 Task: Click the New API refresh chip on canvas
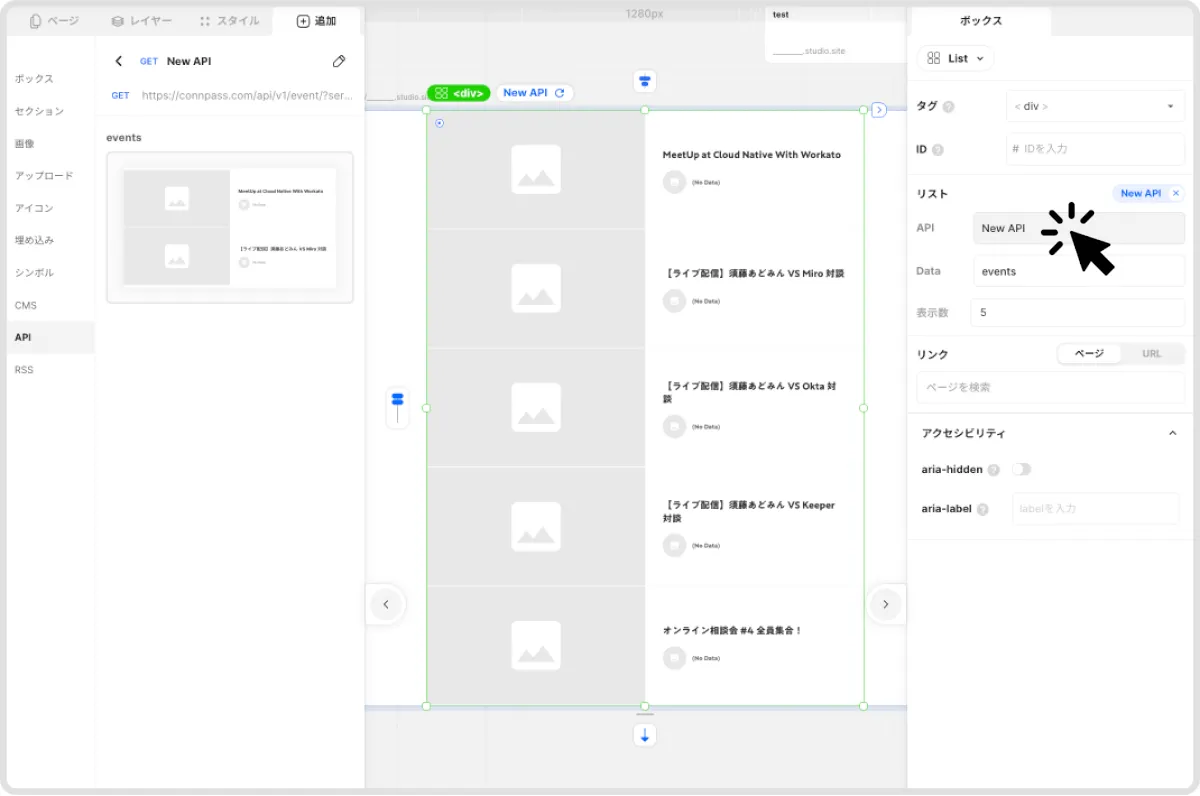[534, 93]
